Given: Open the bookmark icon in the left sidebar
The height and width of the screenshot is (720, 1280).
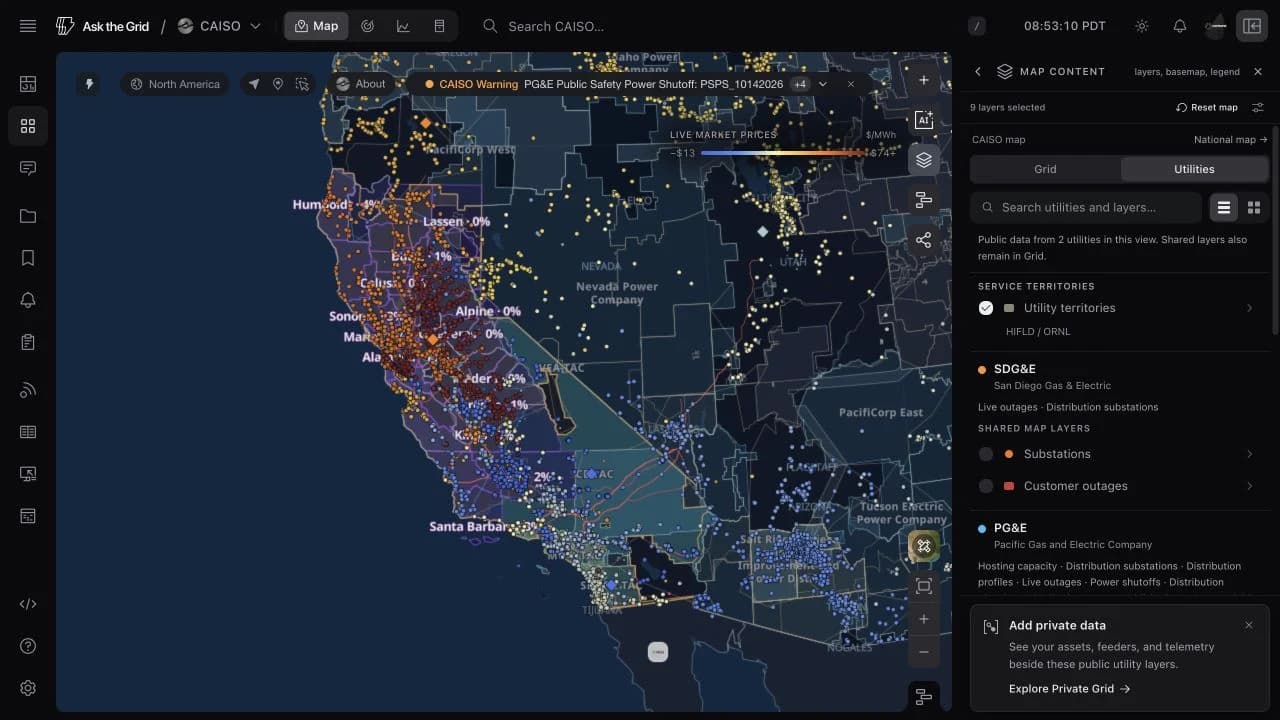Looking at the screenshot, I should pyautogui.click(x=28, y=258).
